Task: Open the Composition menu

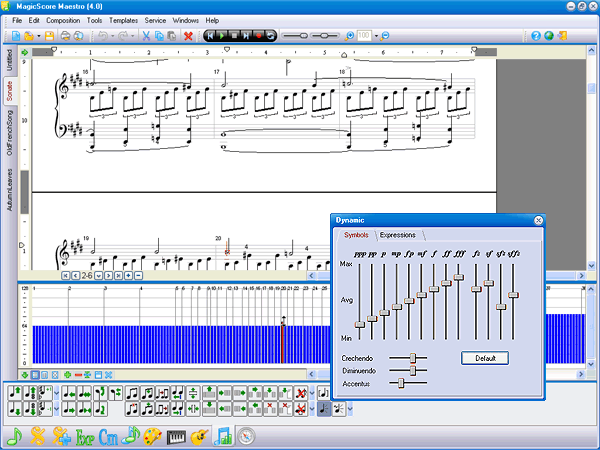Action: point(63,21)
